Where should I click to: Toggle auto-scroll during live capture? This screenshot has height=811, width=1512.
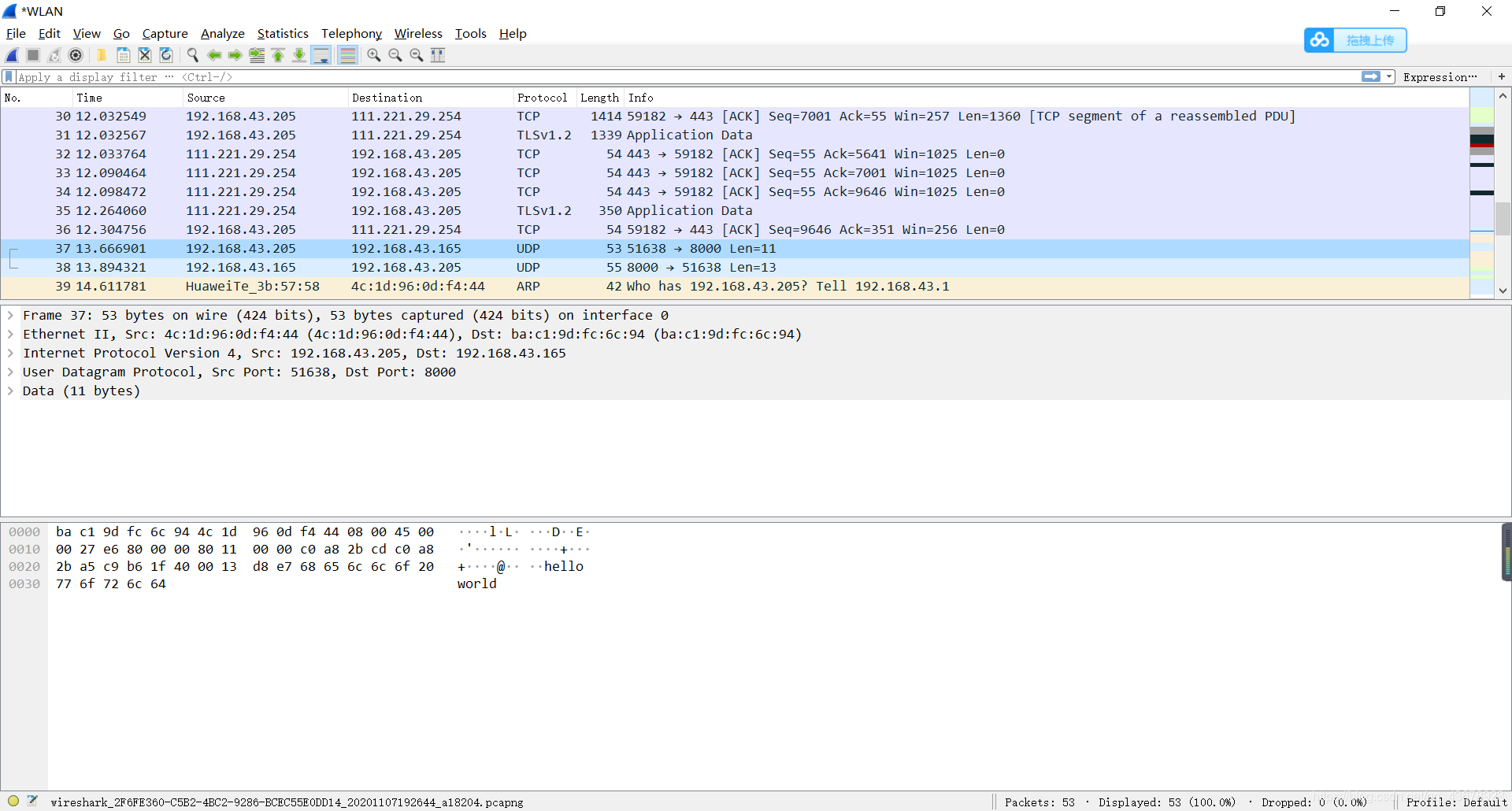click(321, 55)
